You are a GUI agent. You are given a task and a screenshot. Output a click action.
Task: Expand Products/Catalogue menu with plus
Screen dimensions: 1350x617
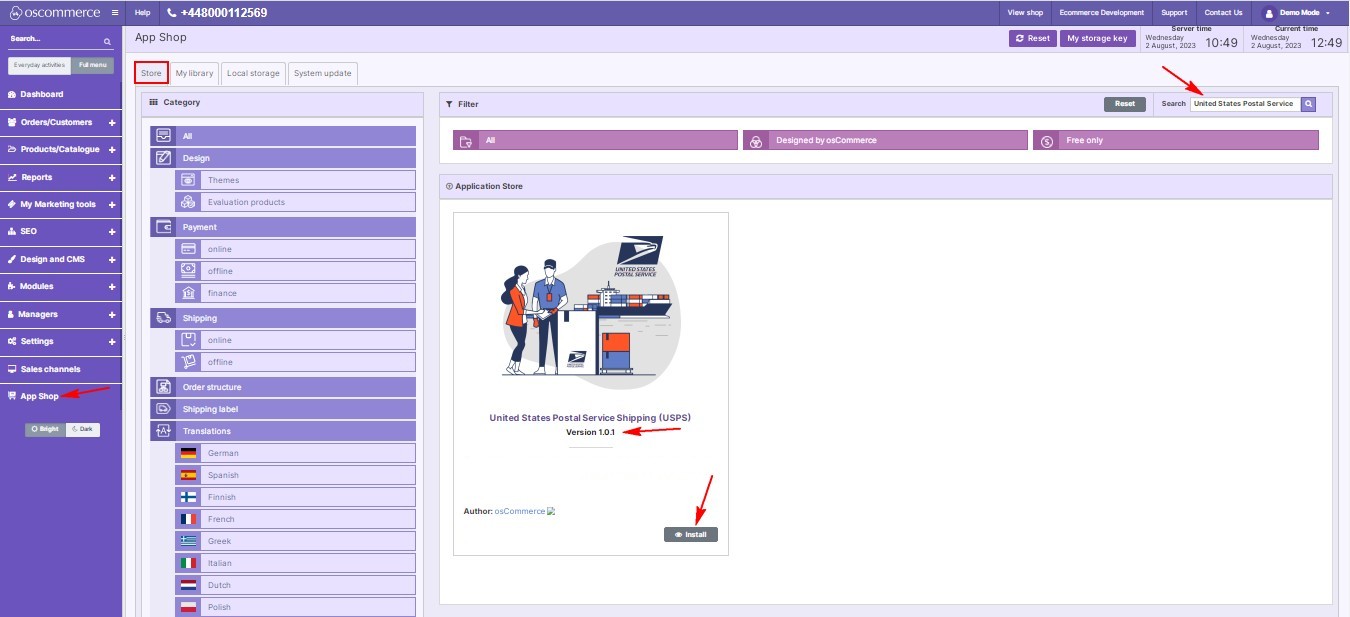(x=112, y=150)
